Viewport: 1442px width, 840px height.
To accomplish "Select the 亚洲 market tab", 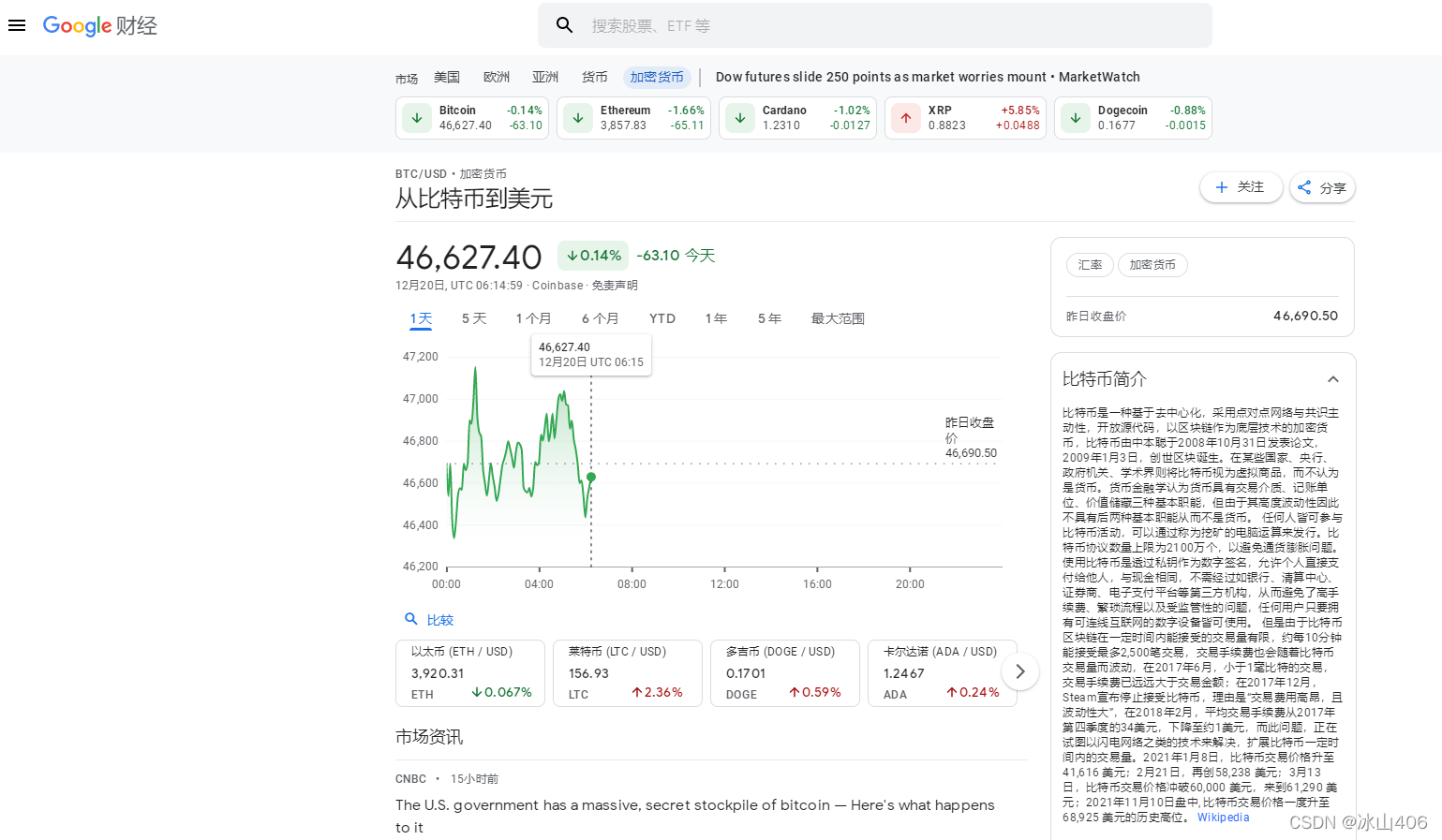I will click(545, 78).
